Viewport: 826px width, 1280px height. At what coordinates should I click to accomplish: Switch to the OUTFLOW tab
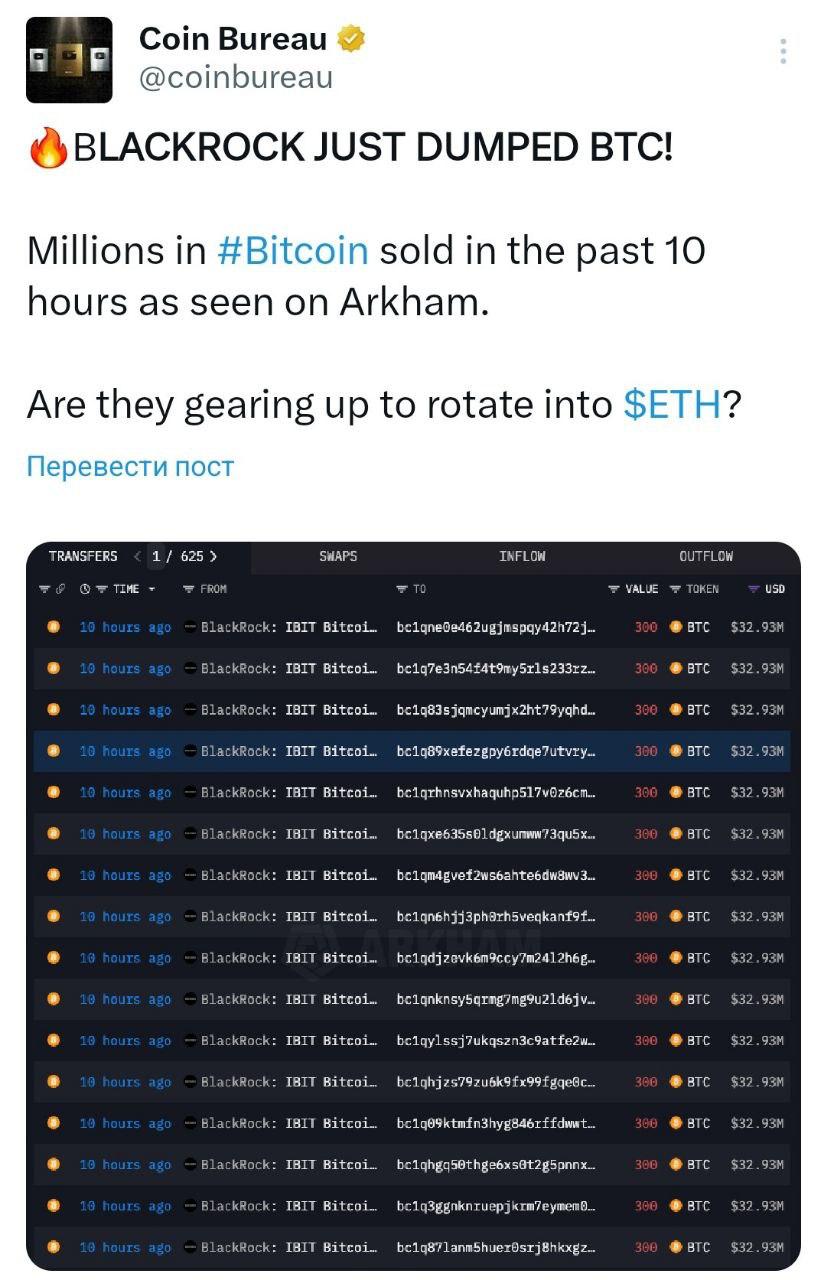[x=705, y=556]
